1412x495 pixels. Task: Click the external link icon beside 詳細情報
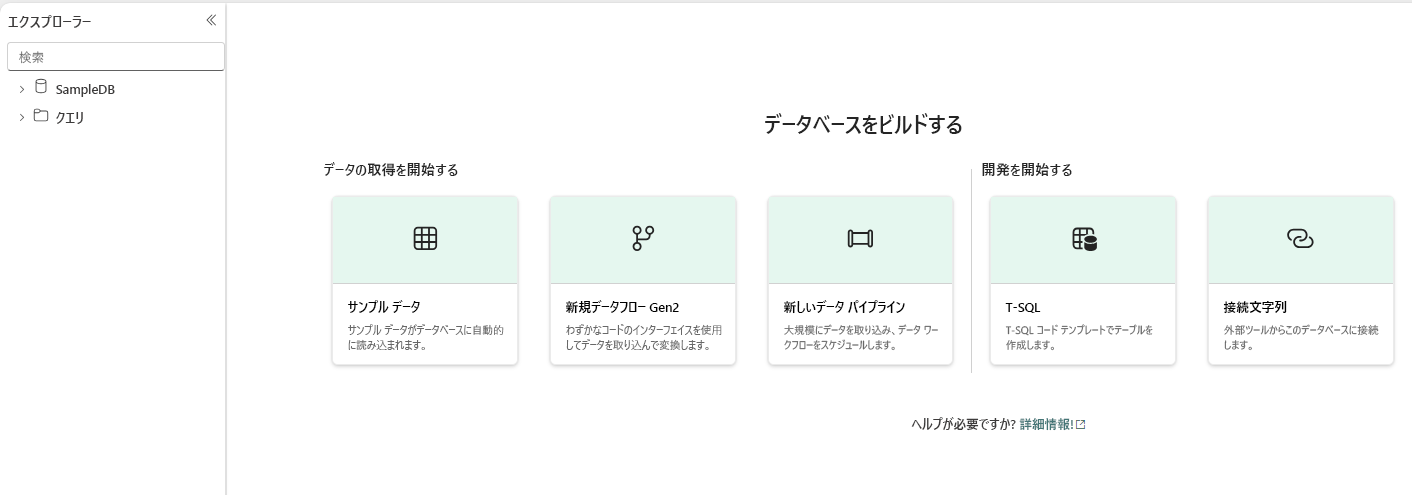(x=1081, y=425)
